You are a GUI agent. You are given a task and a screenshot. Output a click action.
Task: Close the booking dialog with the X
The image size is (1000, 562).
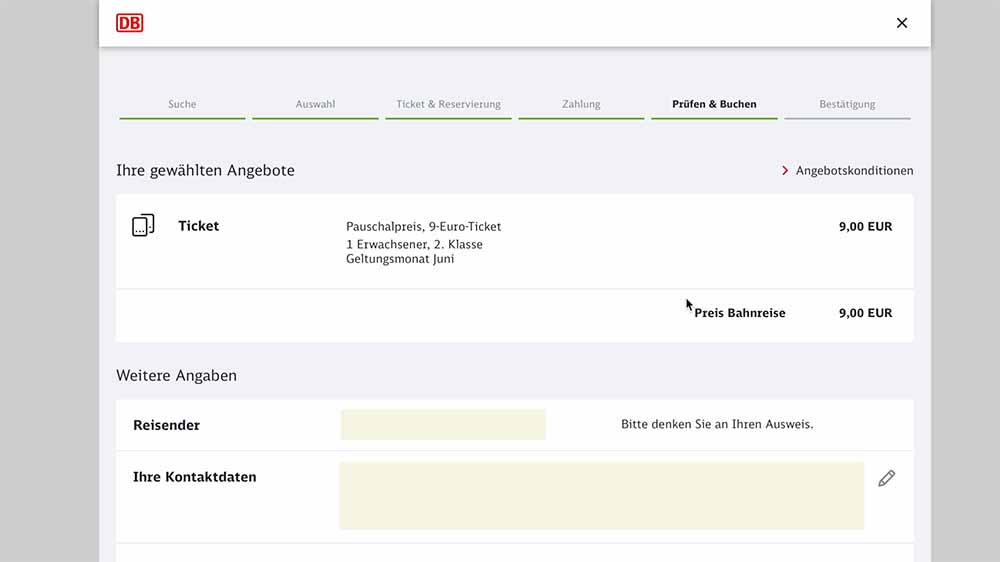pos(901,23)
